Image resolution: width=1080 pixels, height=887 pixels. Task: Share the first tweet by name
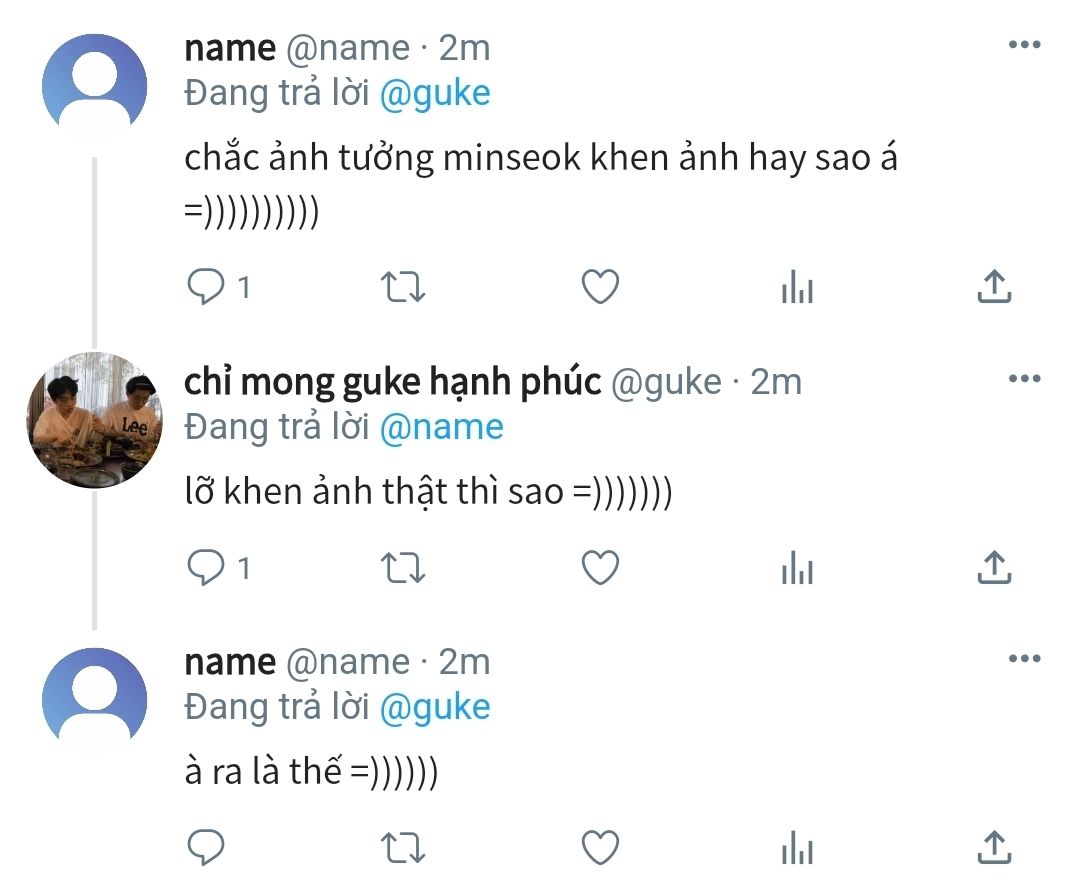[993, 288]
